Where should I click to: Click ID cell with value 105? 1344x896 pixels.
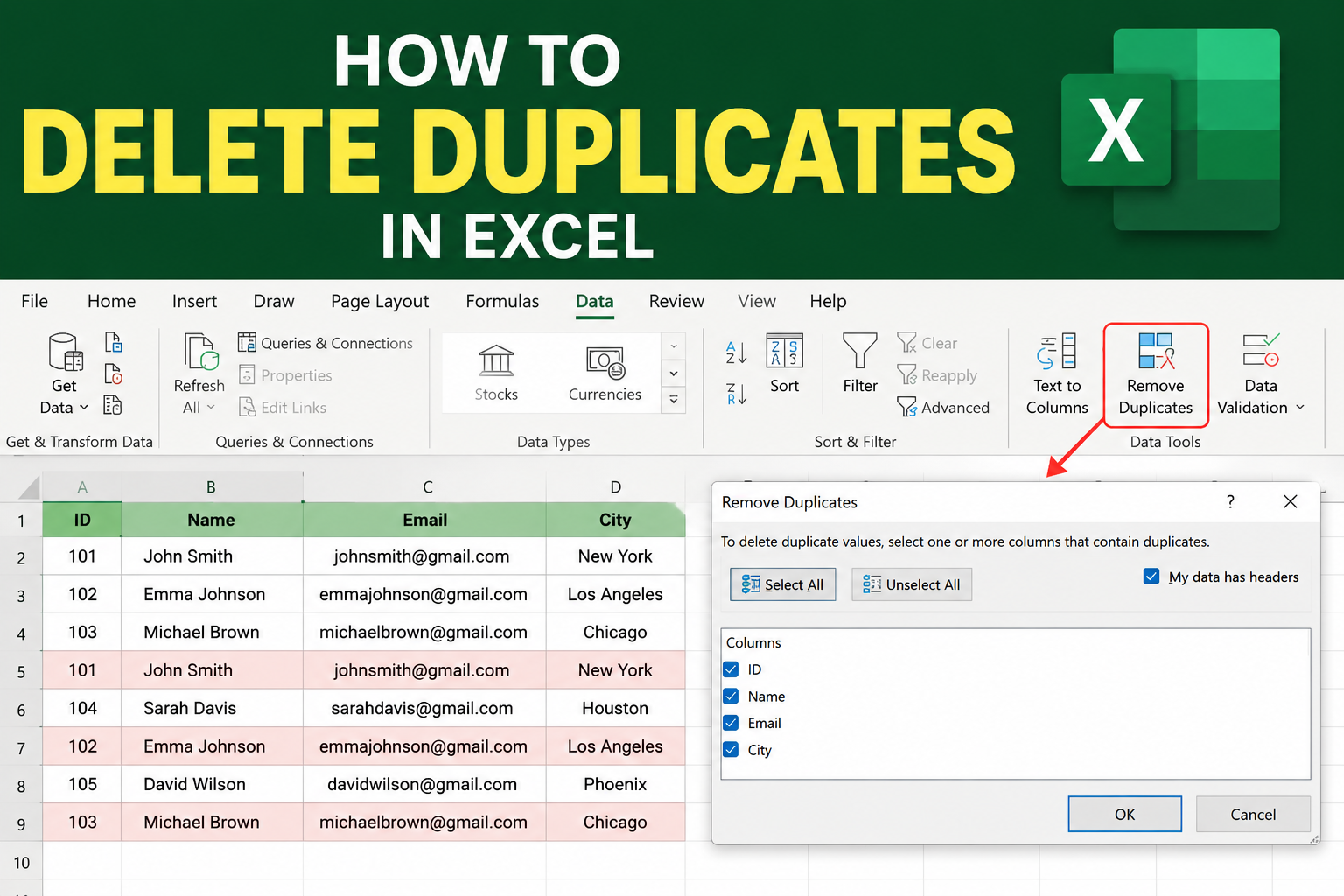[x=82, y=784]
